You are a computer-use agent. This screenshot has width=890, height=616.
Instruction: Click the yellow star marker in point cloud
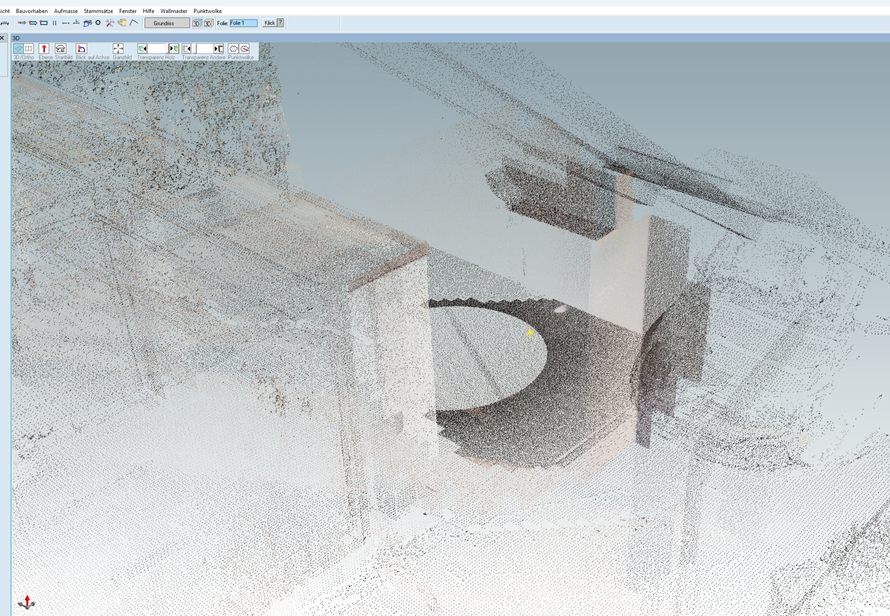(x=530, y=333)
